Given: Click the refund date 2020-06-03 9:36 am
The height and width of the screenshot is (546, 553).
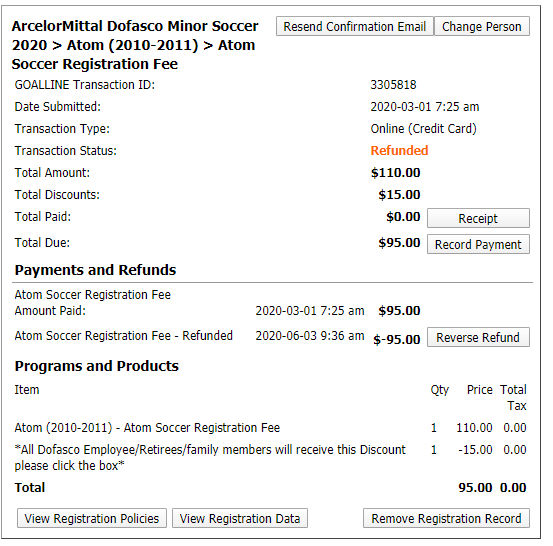Looking at the screenshot, I should click(310, 336).
